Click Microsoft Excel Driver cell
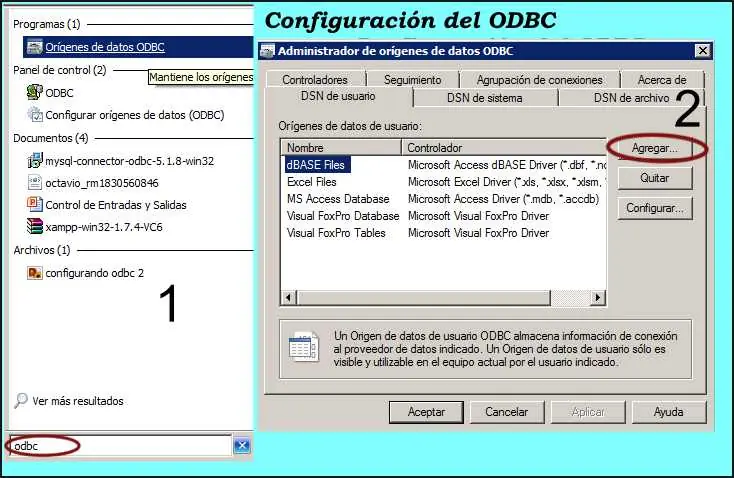 click(506, 182)
